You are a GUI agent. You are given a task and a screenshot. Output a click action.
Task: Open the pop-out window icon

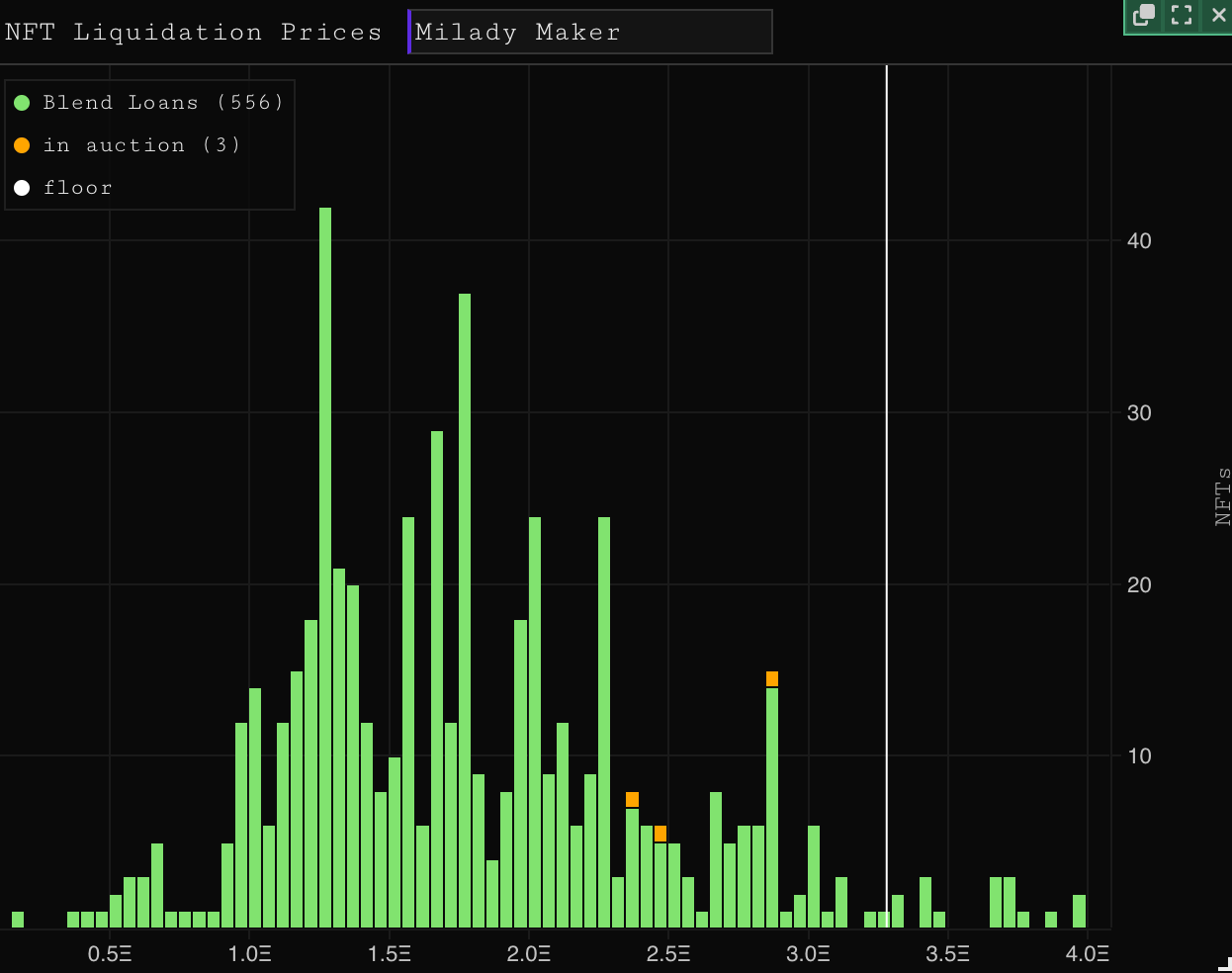click(x=1144, y=16)
